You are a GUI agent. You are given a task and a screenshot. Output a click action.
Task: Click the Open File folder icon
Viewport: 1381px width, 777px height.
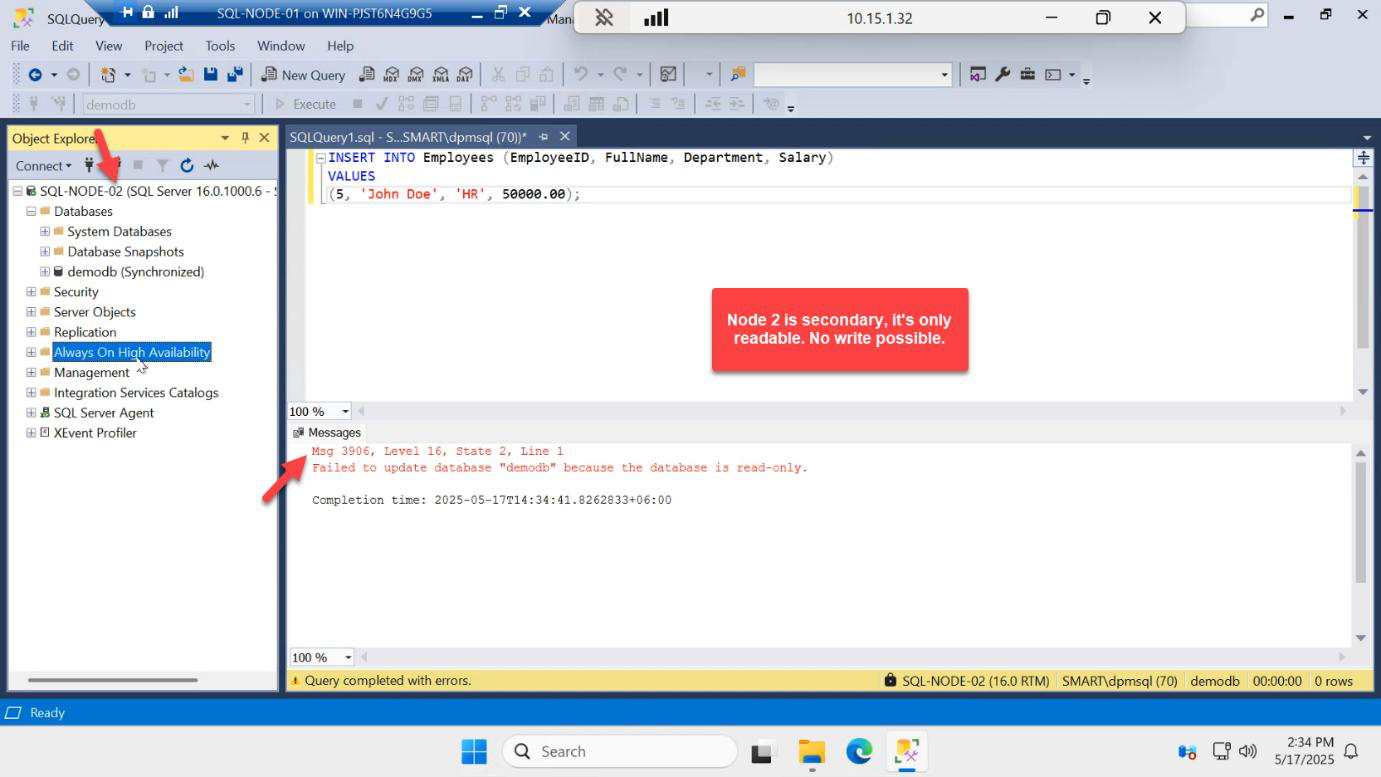coord(187,75)
